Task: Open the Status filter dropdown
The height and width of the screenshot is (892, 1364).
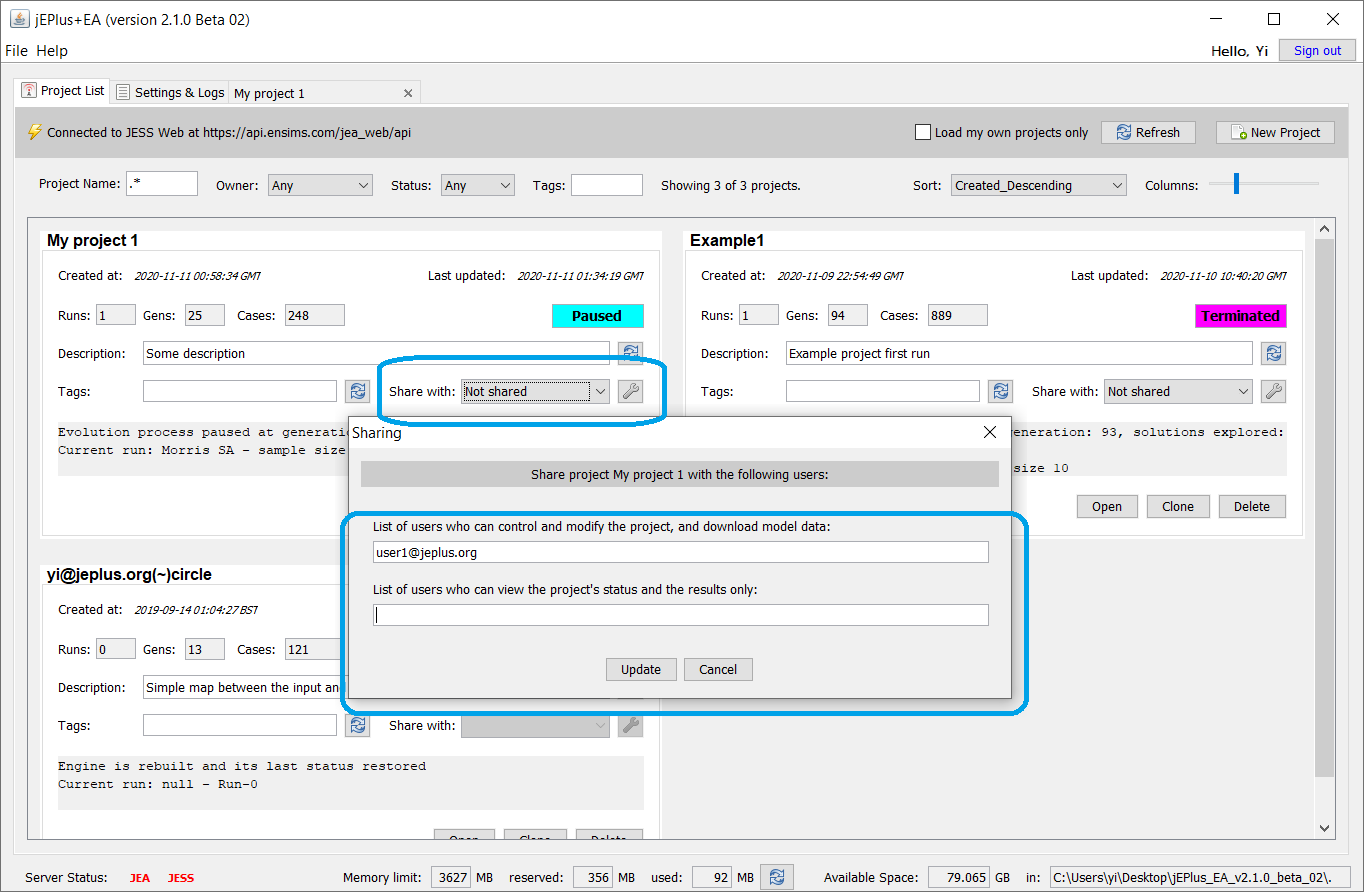Action: pyautogui.click(x=478, y=185)
